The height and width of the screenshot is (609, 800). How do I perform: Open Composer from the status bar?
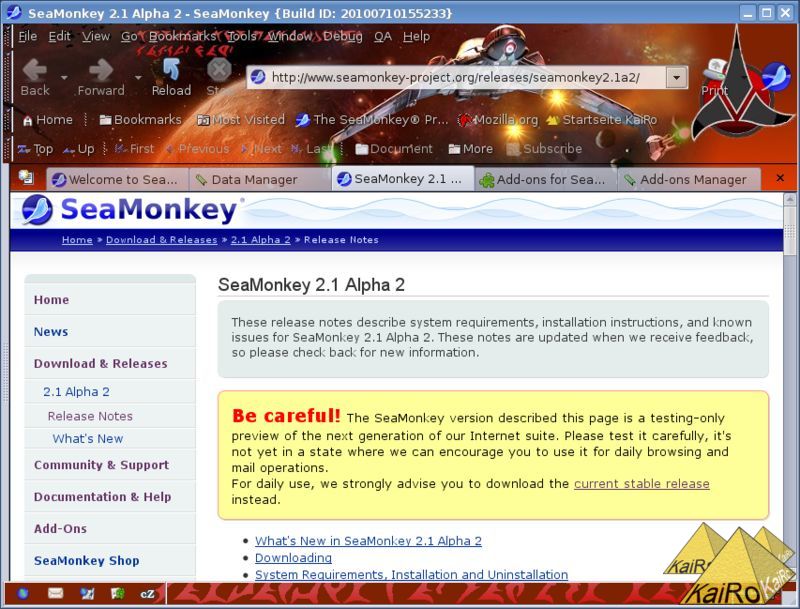(x=87, y=593)
